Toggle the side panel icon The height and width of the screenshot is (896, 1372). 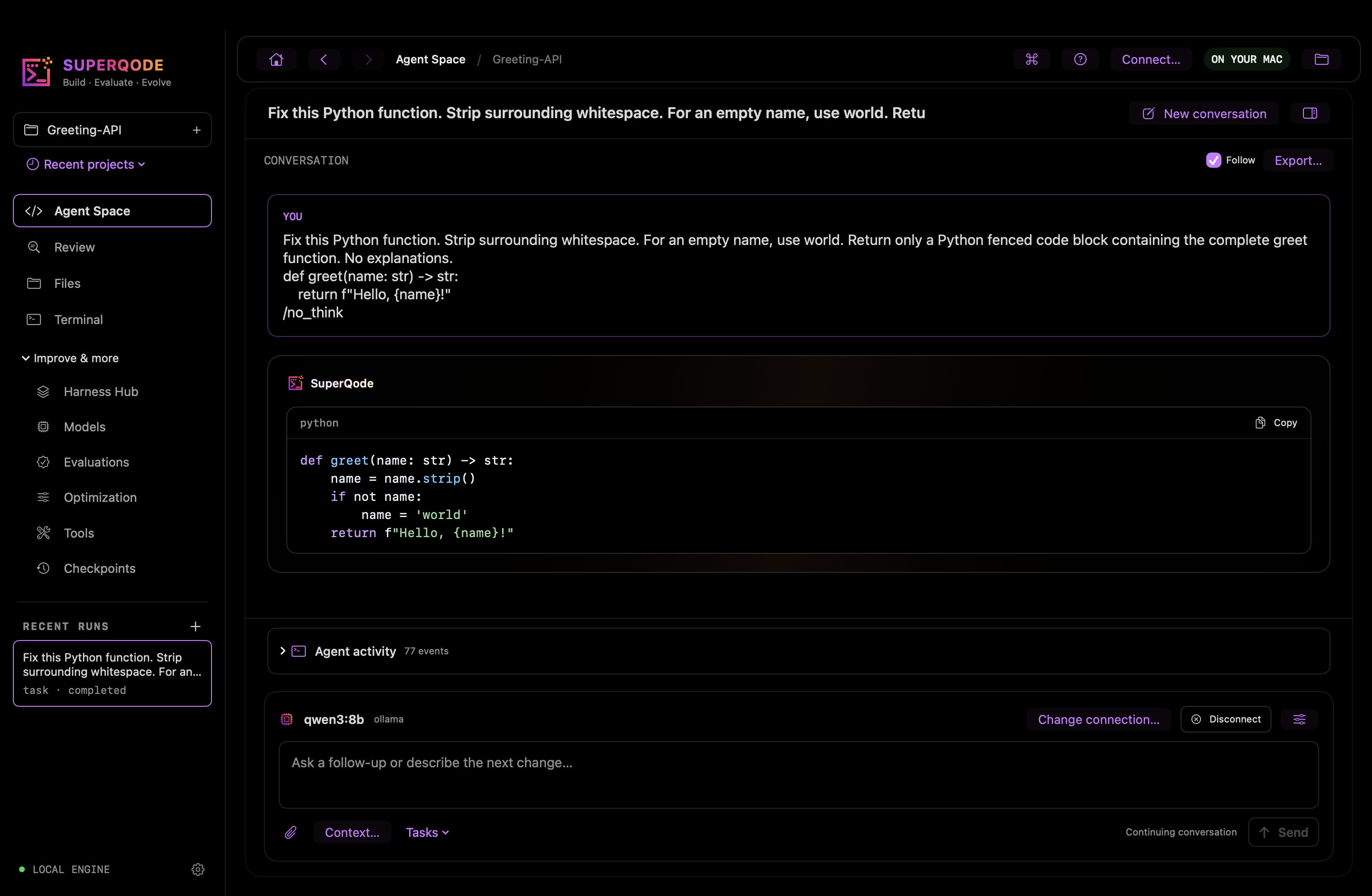pos(1310,113)
